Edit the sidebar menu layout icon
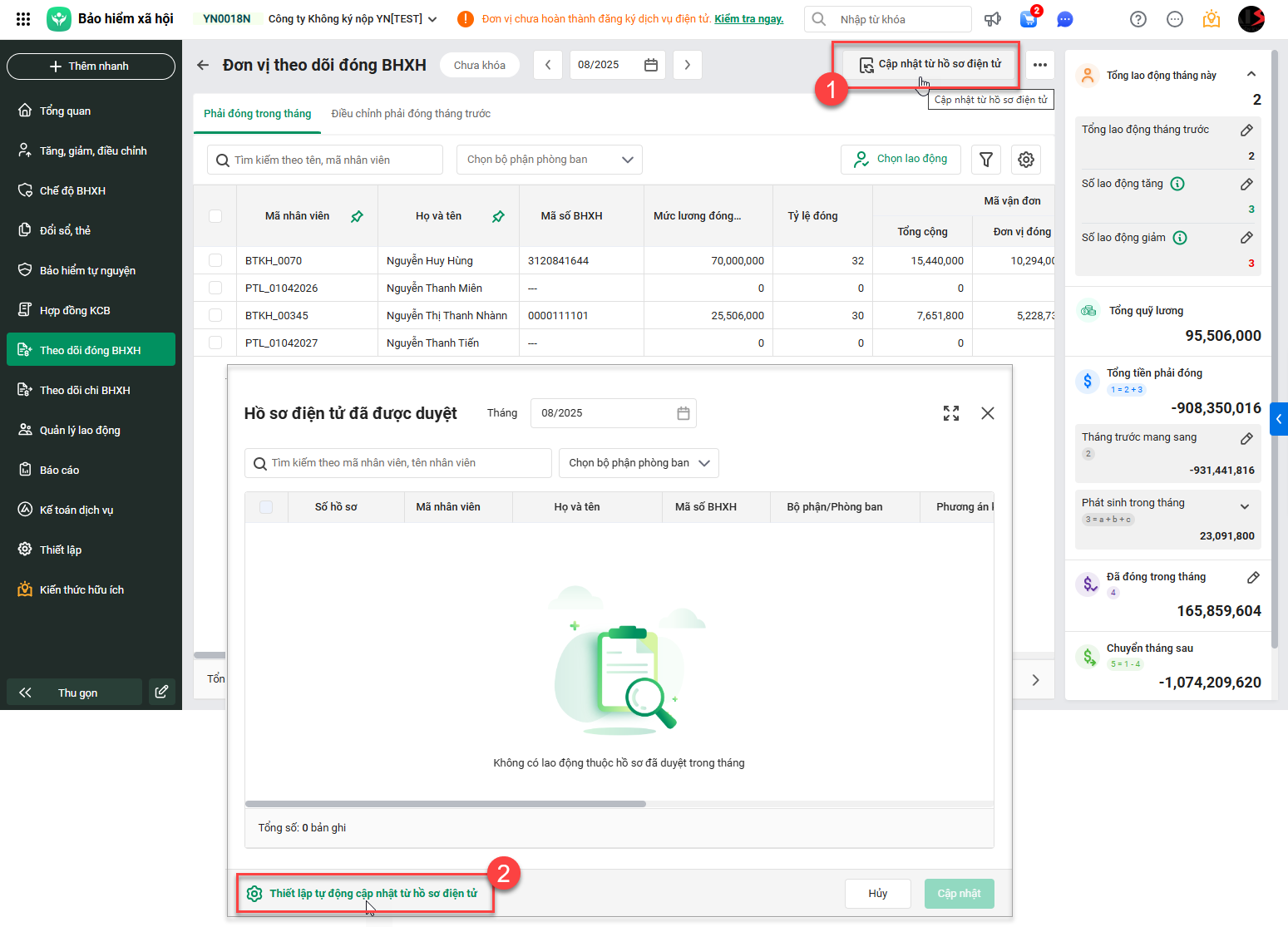Screen dimensions: 1288x927 [x=162, y=692]
